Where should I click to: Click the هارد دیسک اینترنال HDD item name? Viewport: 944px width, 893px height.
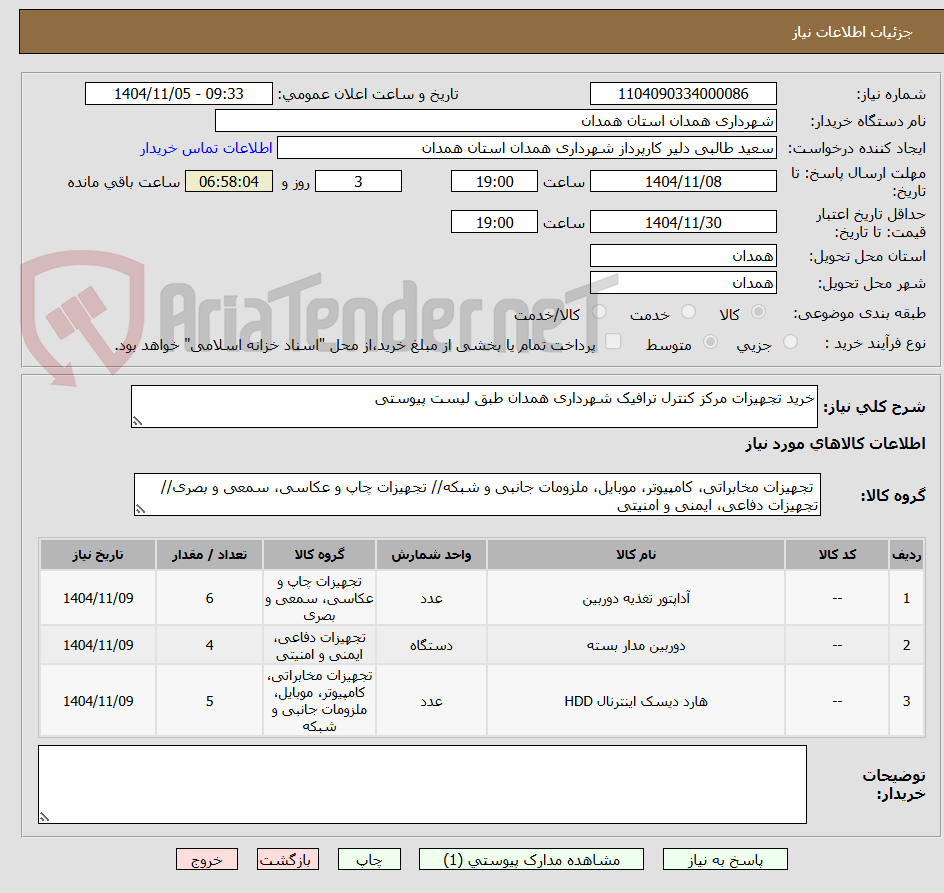tap(636, 702)
